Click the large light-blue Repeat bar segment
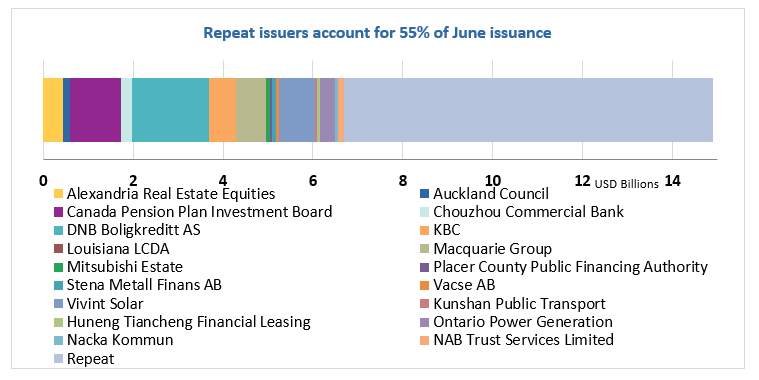The image size is (759, 380). [x=528, y=110]
